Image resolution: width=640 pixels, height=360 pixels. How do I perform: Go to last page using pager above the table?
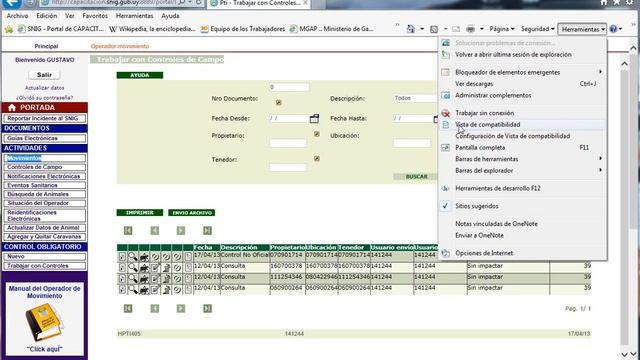207,231
